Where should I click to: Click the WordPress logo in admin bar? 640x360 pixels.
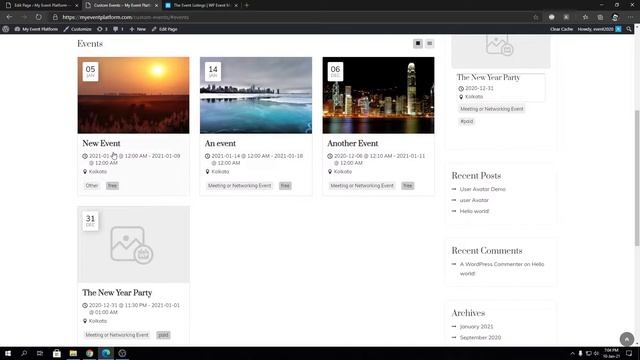(6, 29)
